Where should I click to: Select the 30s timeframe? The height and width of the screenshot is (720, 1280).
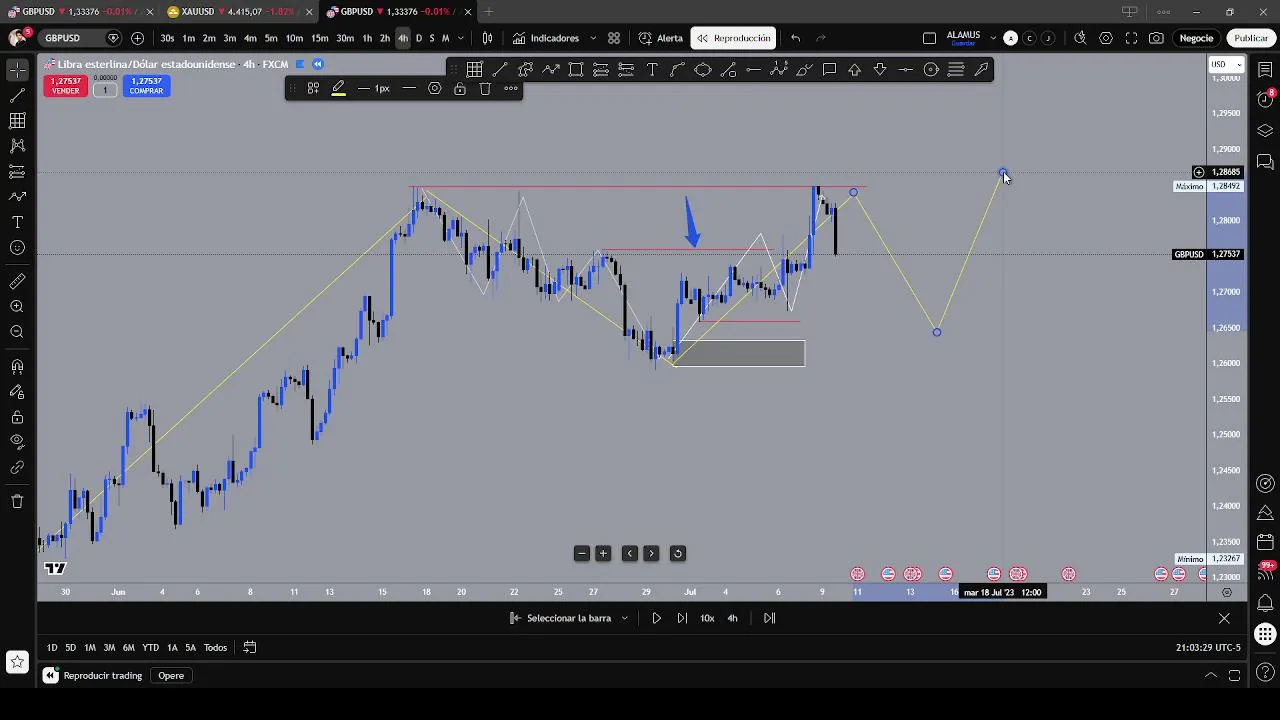tap(167, 38)
